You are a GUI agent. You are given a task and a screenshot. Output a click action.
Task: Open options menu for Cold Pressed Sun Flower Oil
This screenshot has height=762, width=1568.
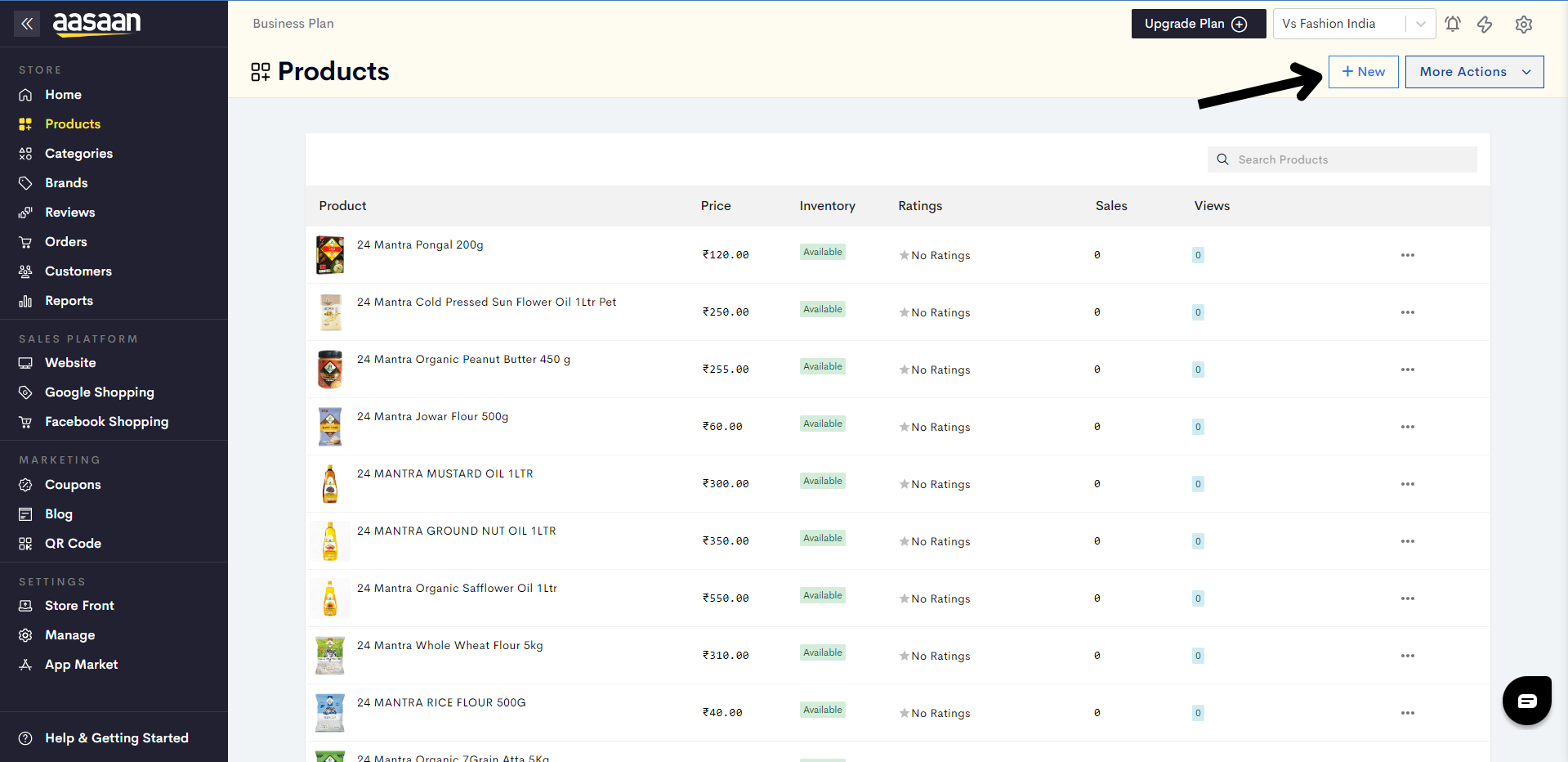pos(1407,312)
